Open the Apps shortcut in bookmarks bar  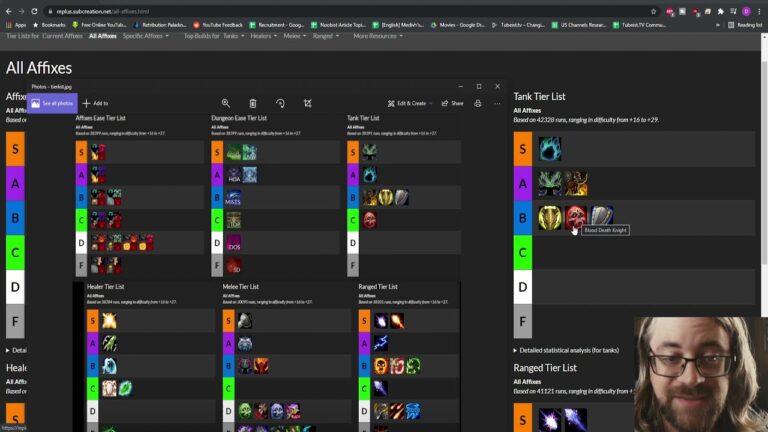tap(16, 24)
